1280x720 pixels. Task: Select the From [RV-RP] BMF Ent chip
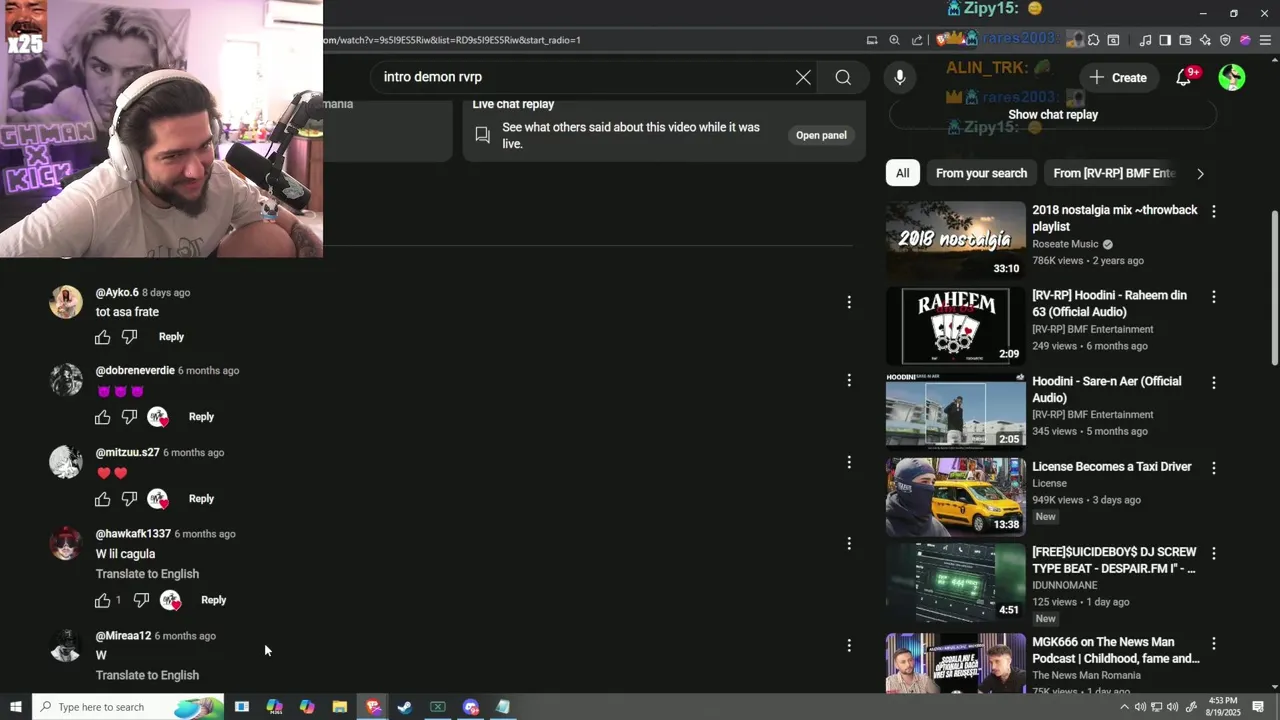1114,173
